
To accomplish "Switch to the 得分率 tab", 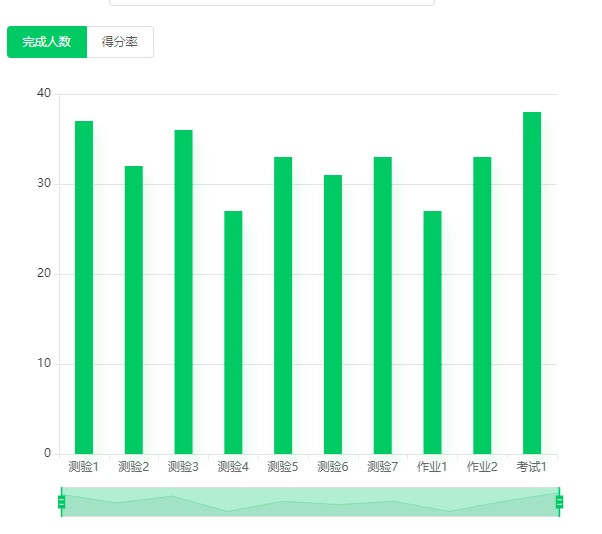I will coord(120,42).
